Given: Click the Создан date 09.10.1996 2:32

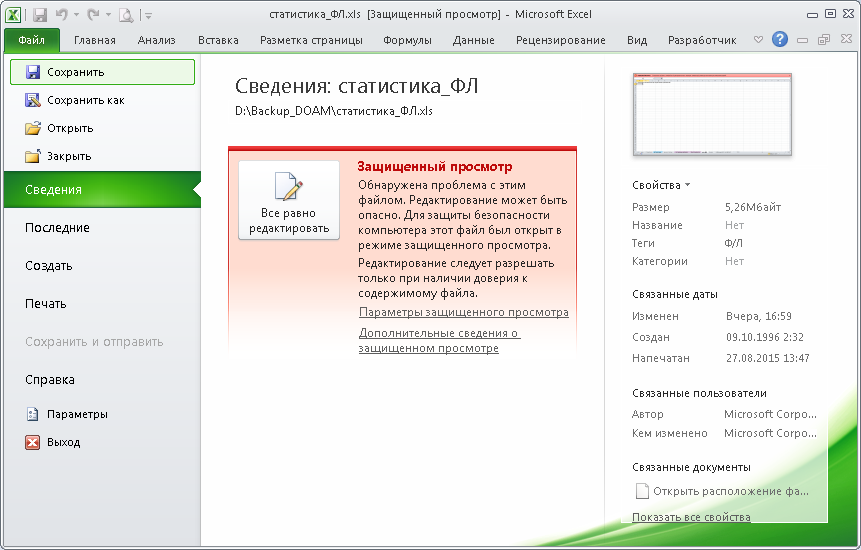Looking at the screenshot, I should 765,337.
